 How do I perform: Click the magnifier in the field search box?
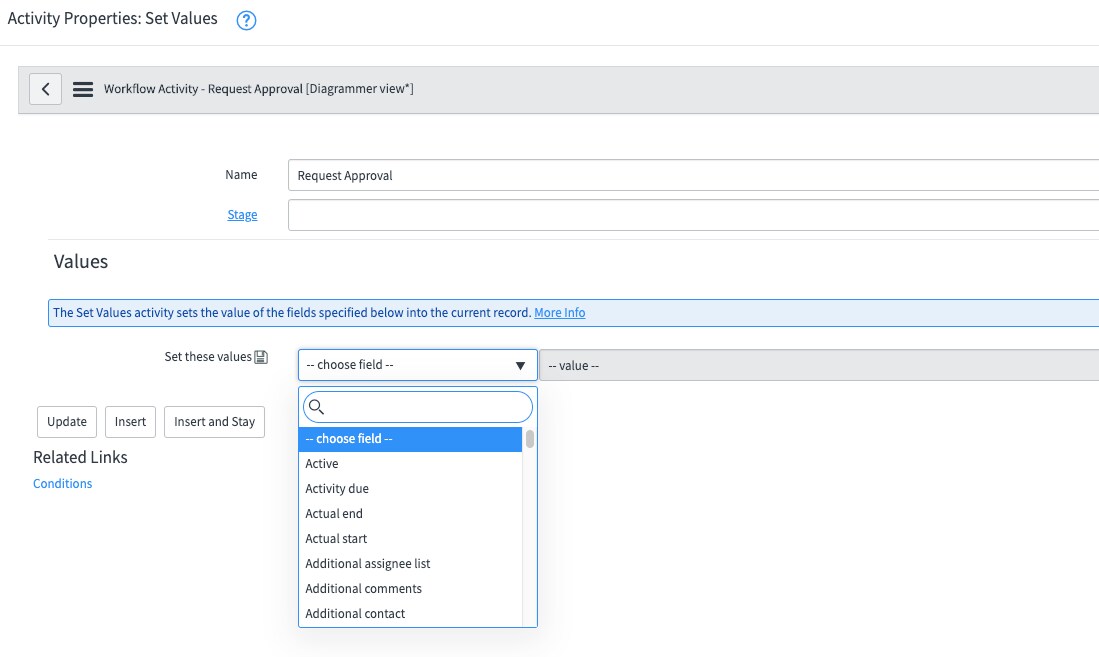coord(316,407)
